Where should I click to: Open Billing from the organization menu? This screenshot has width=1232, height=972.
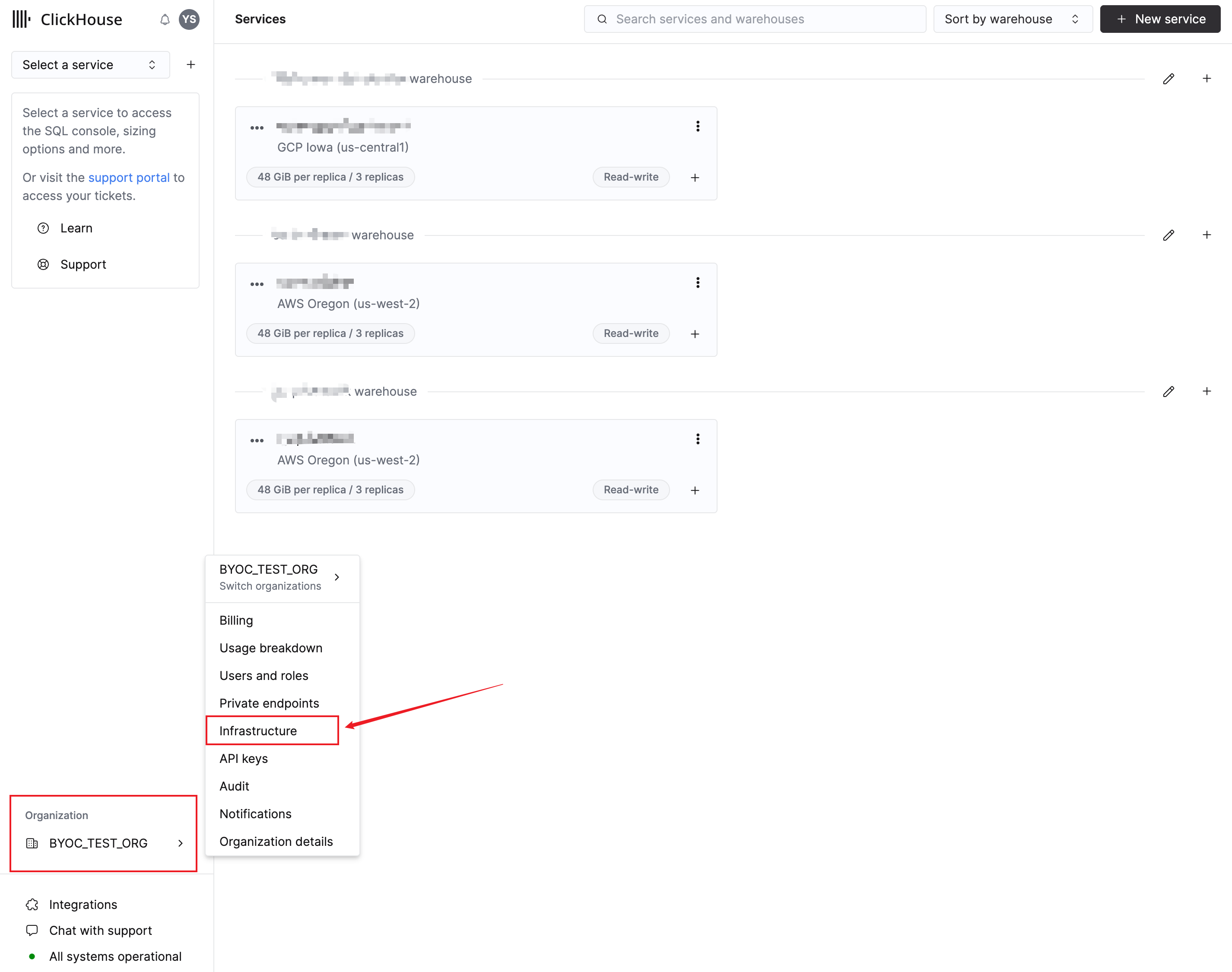click(235, 620)
